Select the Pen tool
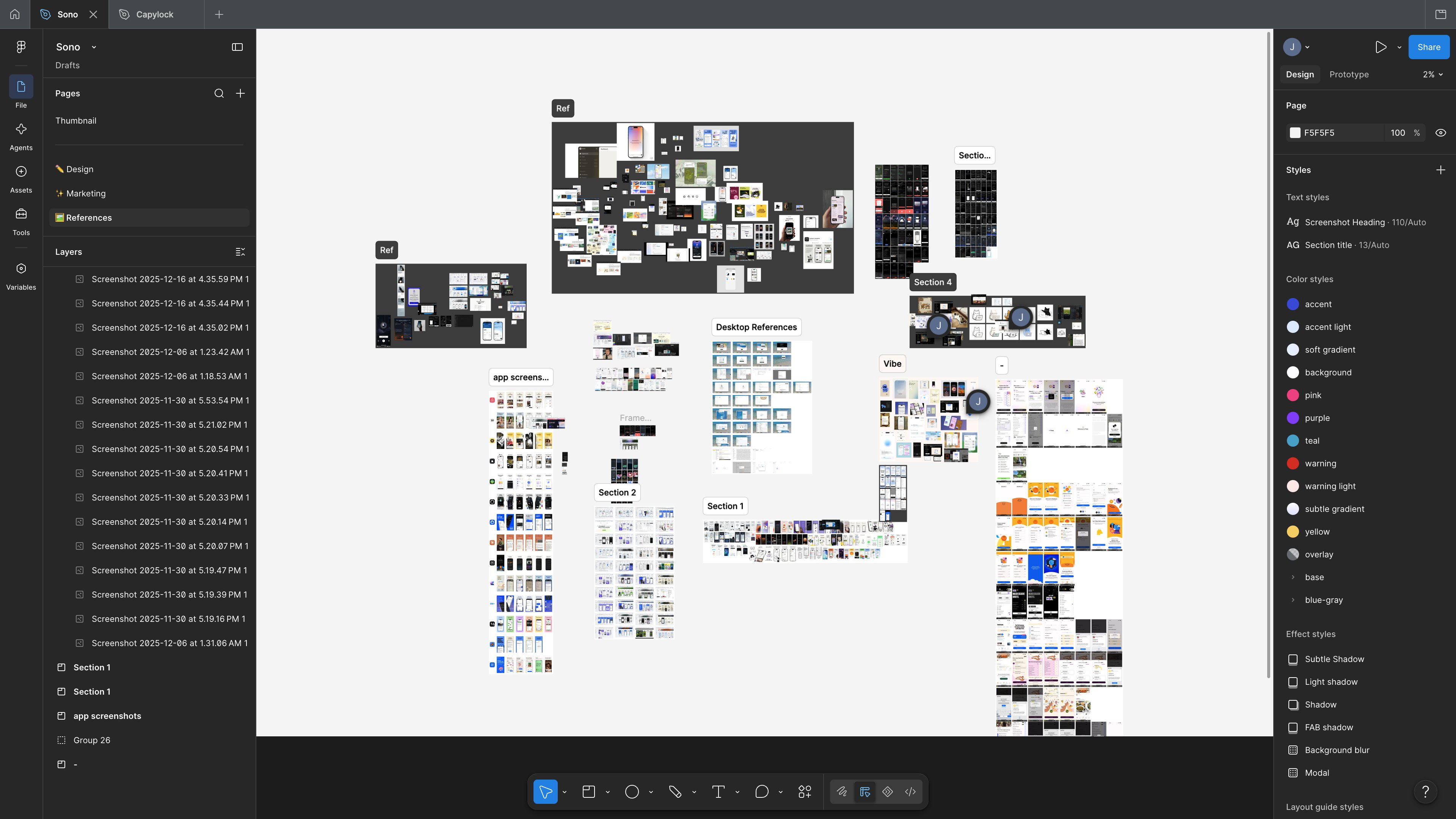 pyautogui.click(x=675, y=791)
